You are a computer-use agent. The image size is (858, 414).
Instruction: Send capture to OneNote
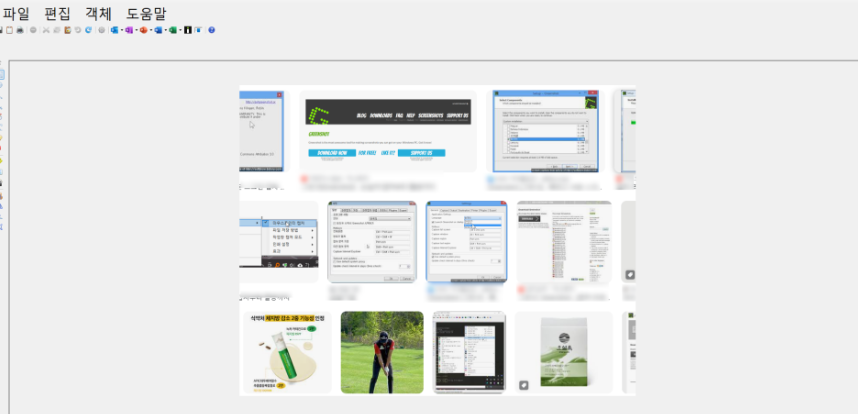tap(129, 30)
